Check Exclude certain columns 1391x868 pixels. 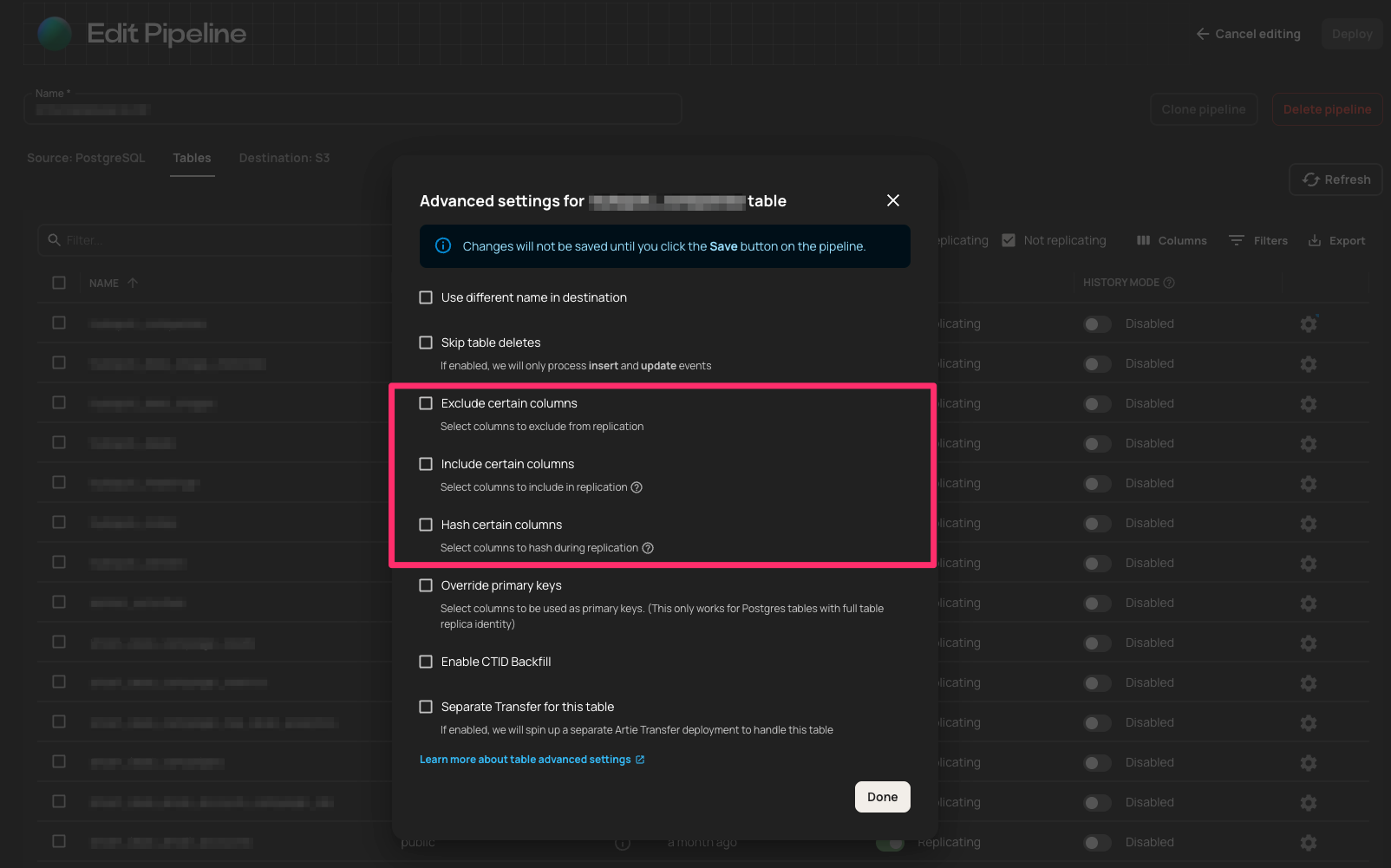(x=426, y=403)
